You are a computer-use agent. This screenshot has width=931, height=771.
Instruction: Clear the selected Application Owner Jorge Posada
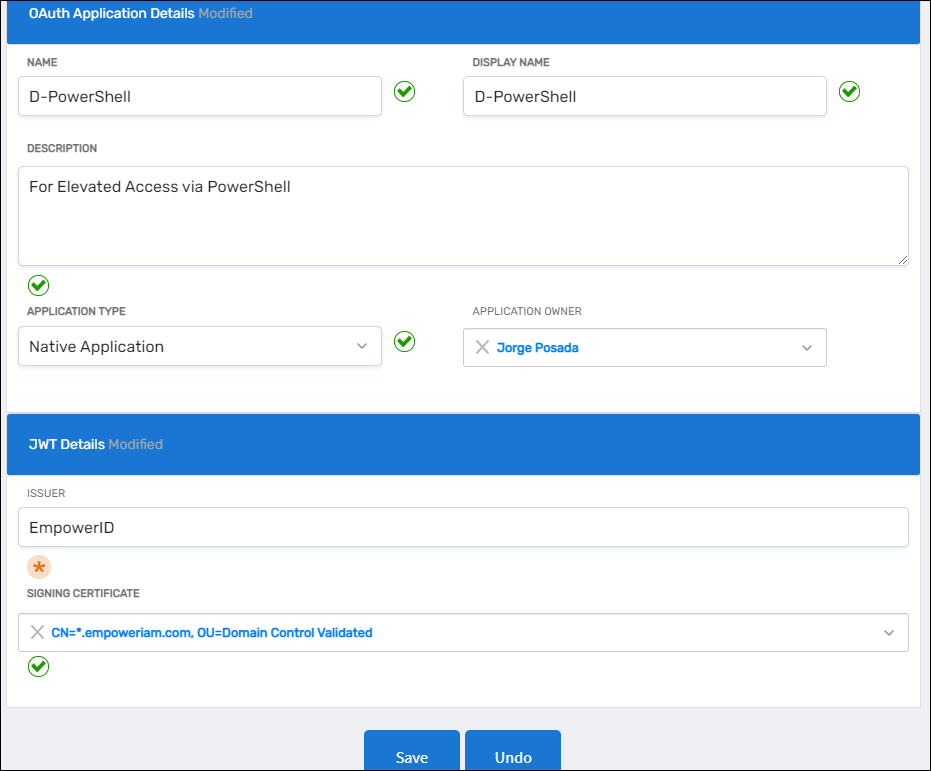(482, 347)
